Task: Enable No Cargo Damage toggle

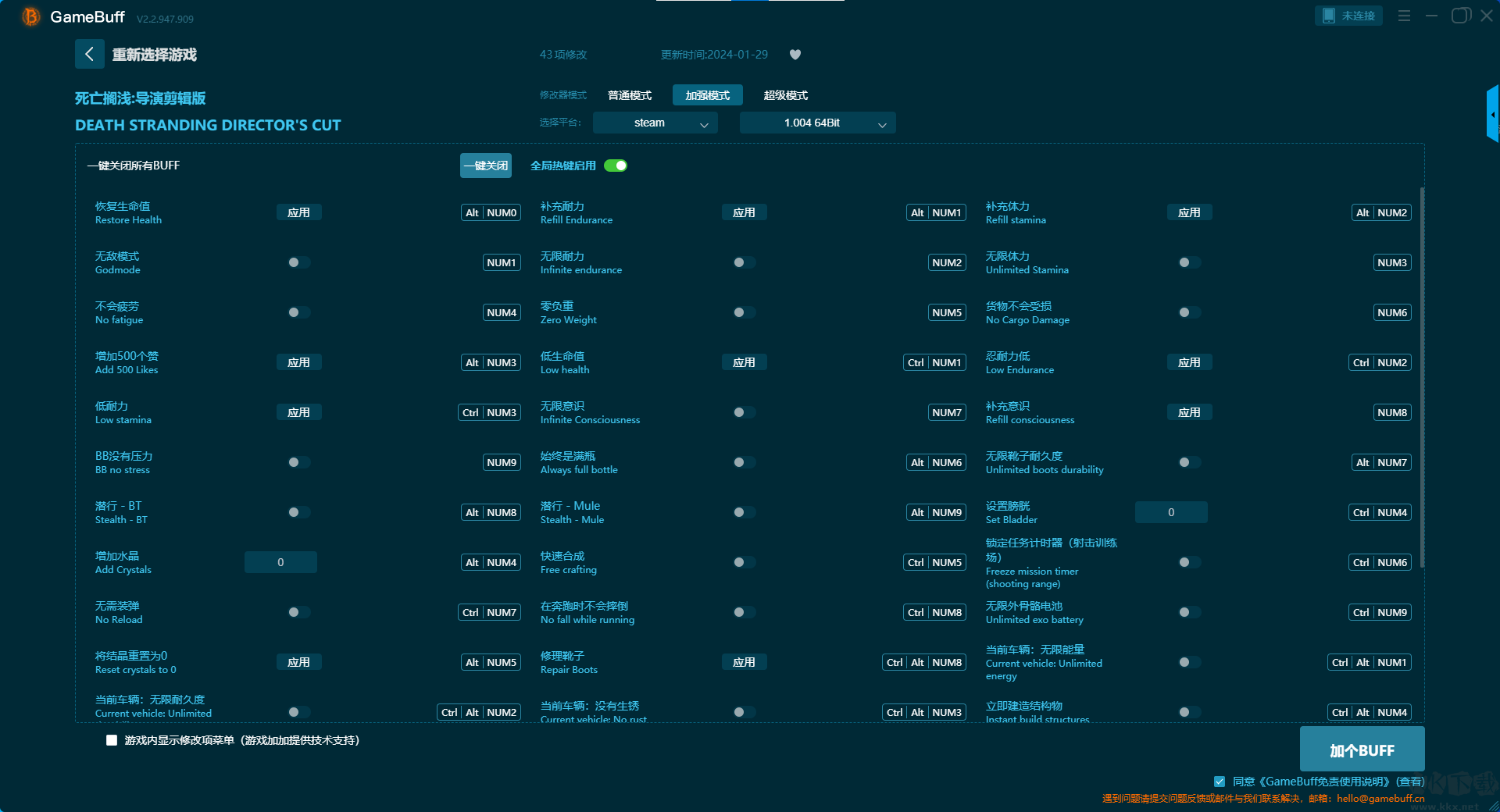Action: (1189, 312)
